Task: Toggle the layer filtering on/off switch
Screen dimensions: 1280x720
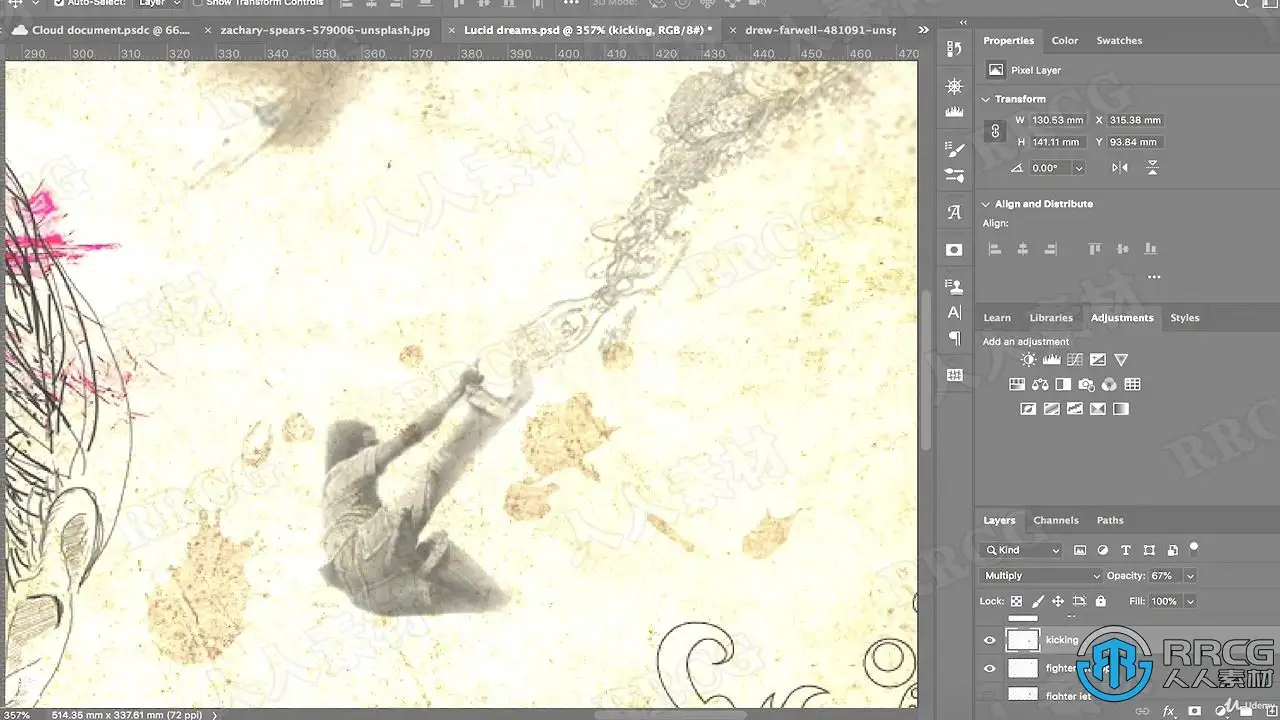Action: coord(1193,548)
